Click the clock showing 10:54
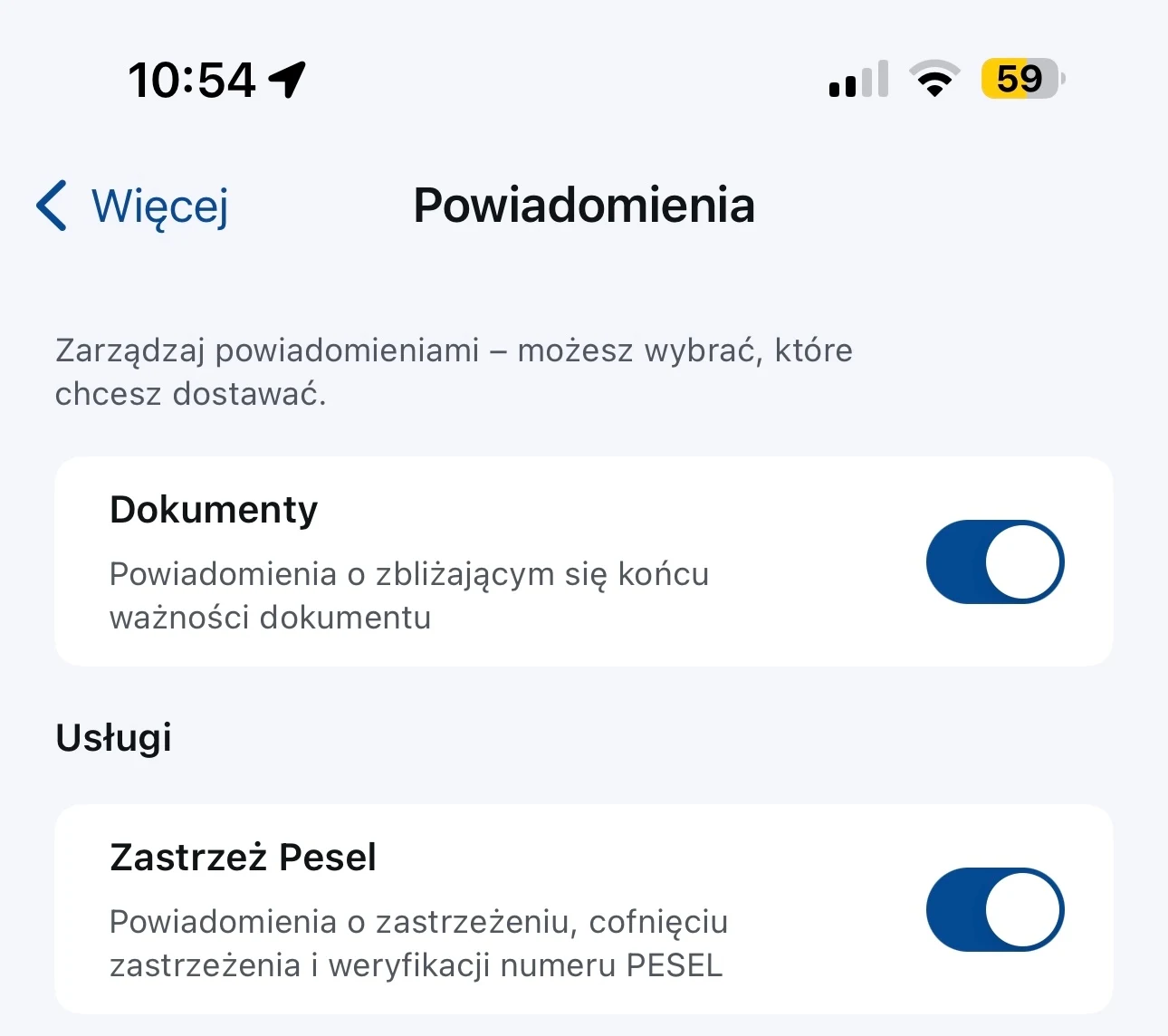Image resolution: width=1168 pixels, height=1036 pixels. (x=193, y=80)
